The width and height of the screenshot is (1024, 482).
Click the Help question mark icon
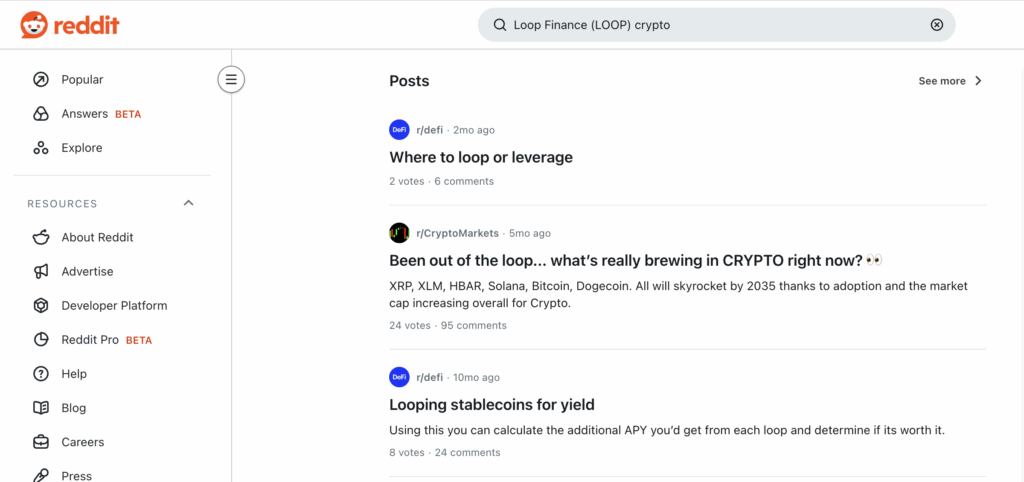(41, 374)
